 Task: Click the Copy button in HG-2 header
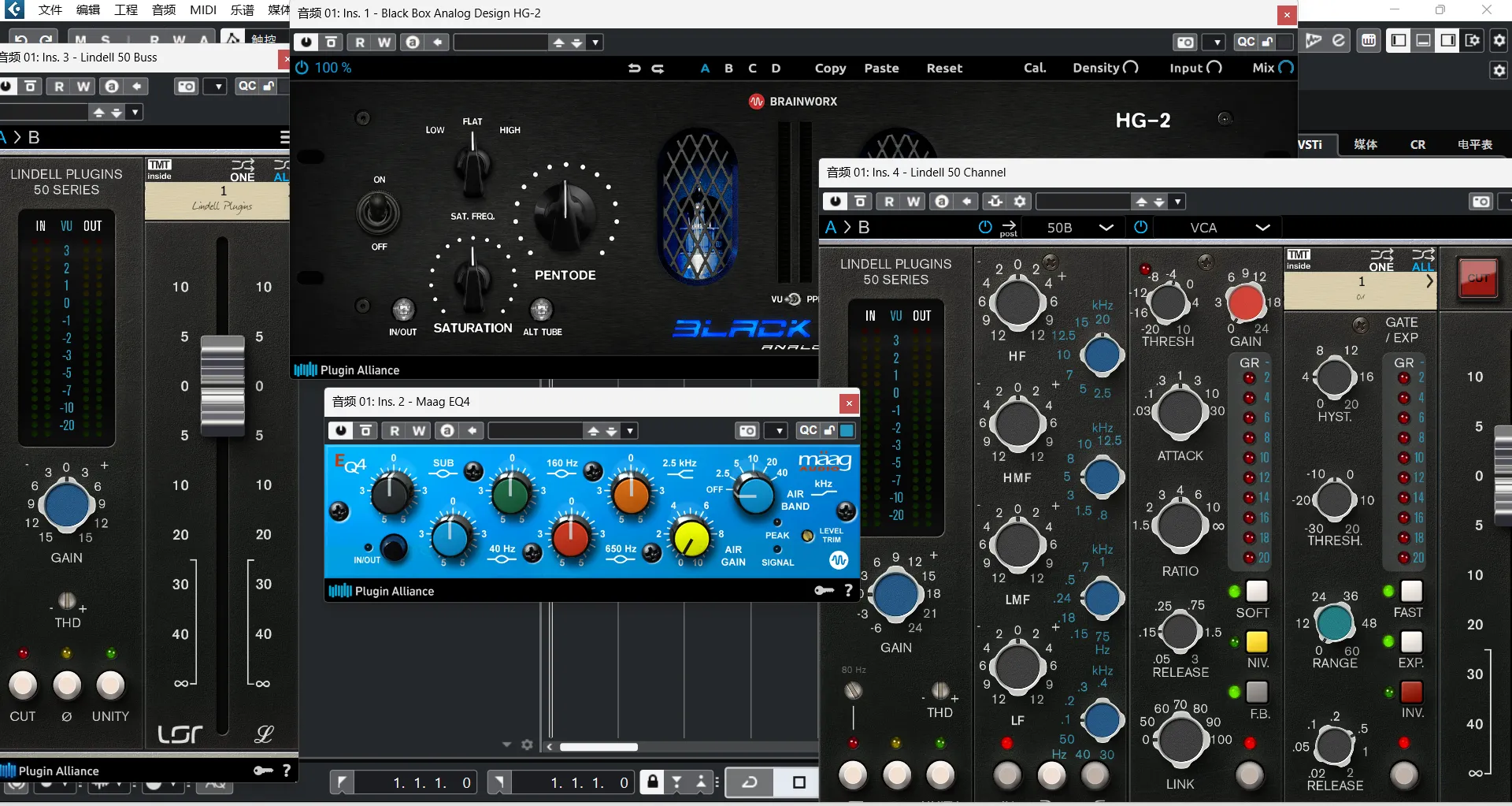(x=830, y=69)
